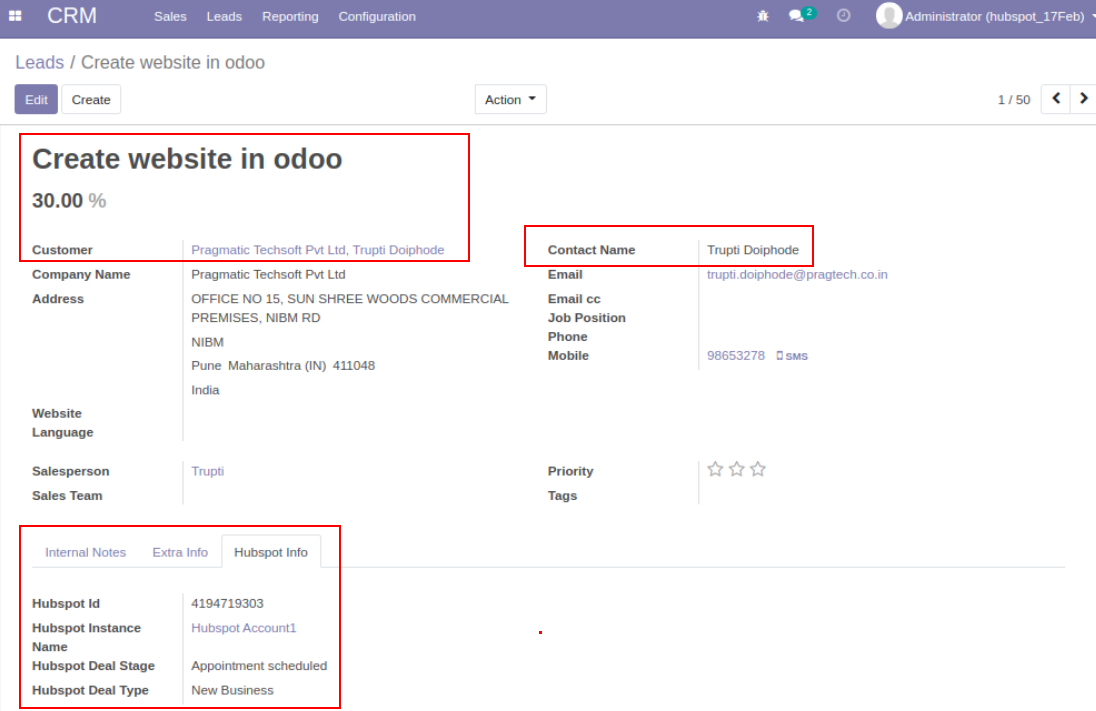Click the New Business deal type
Screen dimensions: 1096x711
[232, 690]
